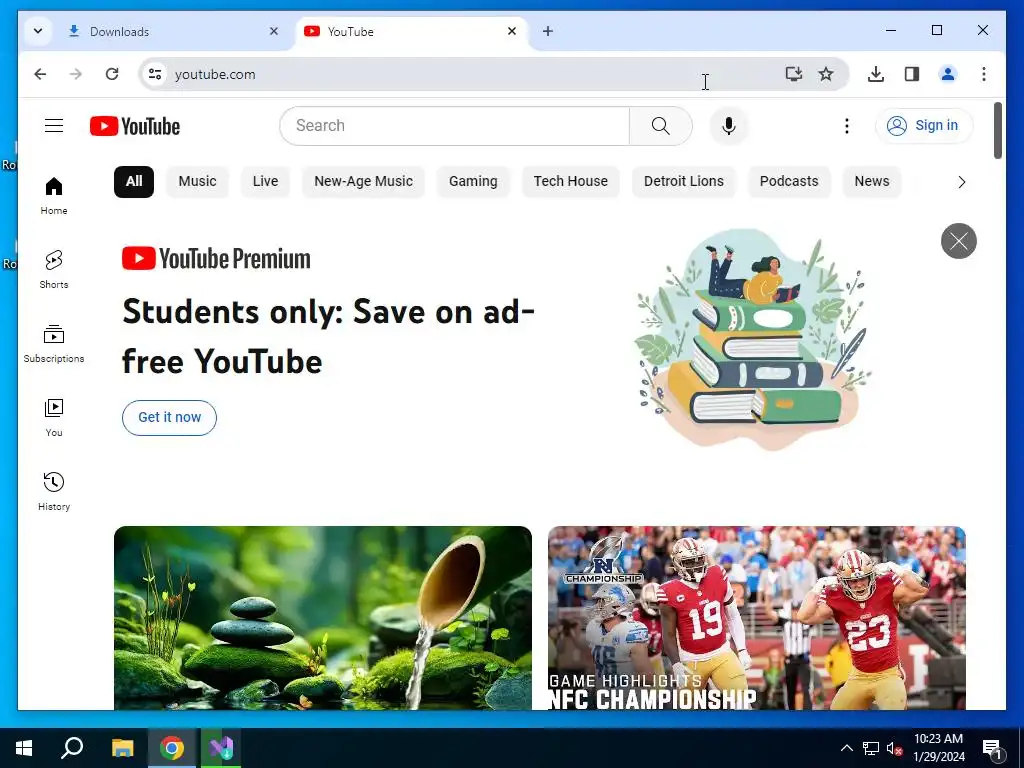Click Get it now button
1024x768 pixels.
(x=169, y=417)
